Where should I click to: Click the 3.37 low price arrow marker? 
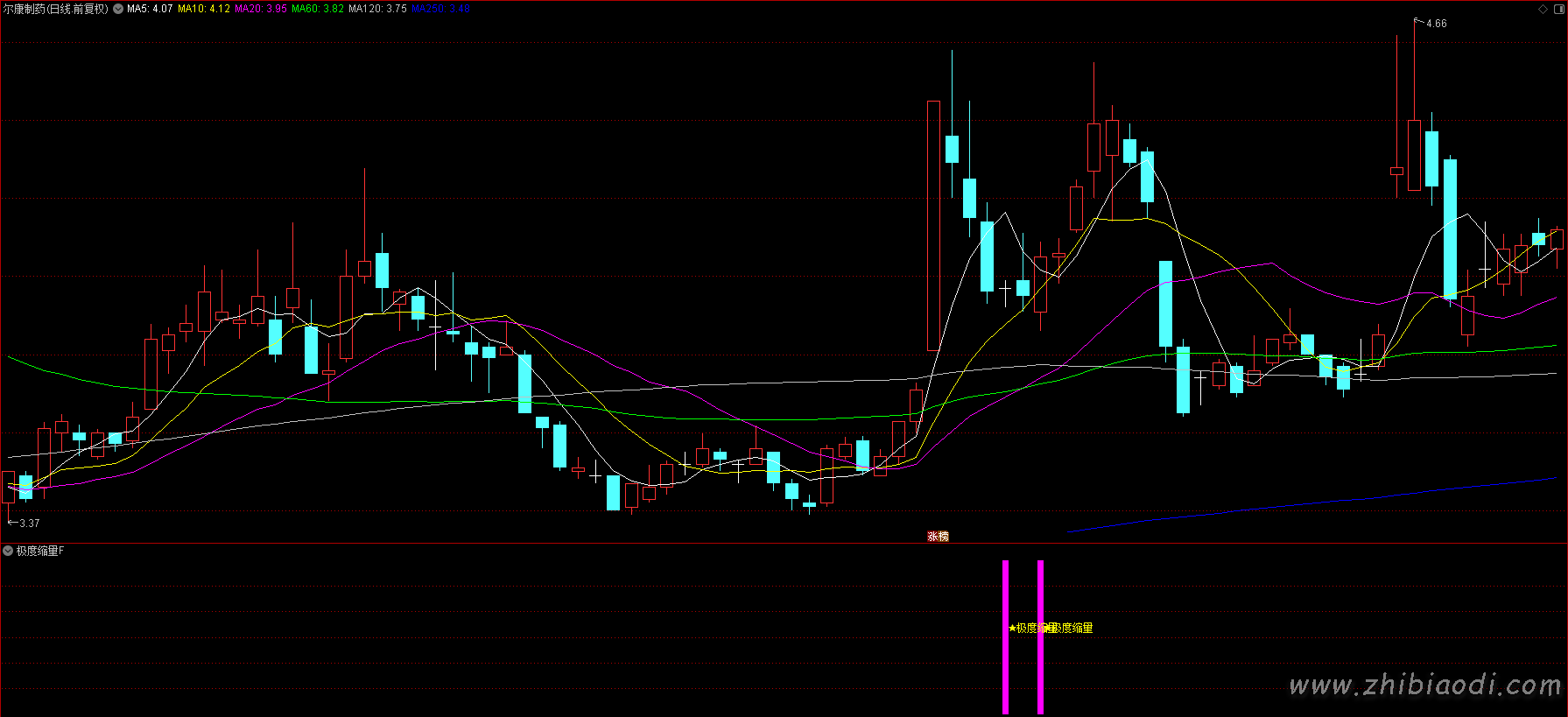pos(28,523)
